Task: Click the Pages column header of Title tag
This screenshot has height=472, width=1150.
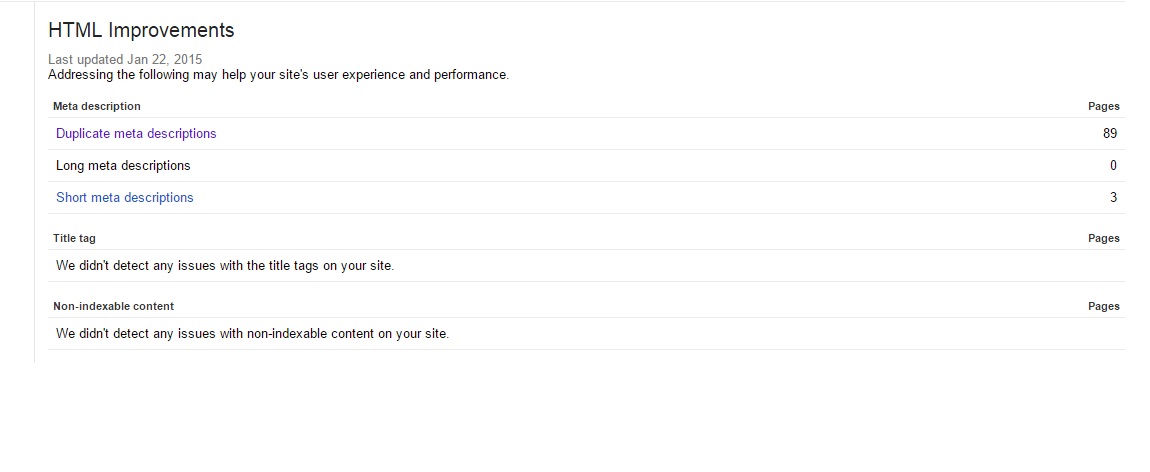Action: (1104, 238)
